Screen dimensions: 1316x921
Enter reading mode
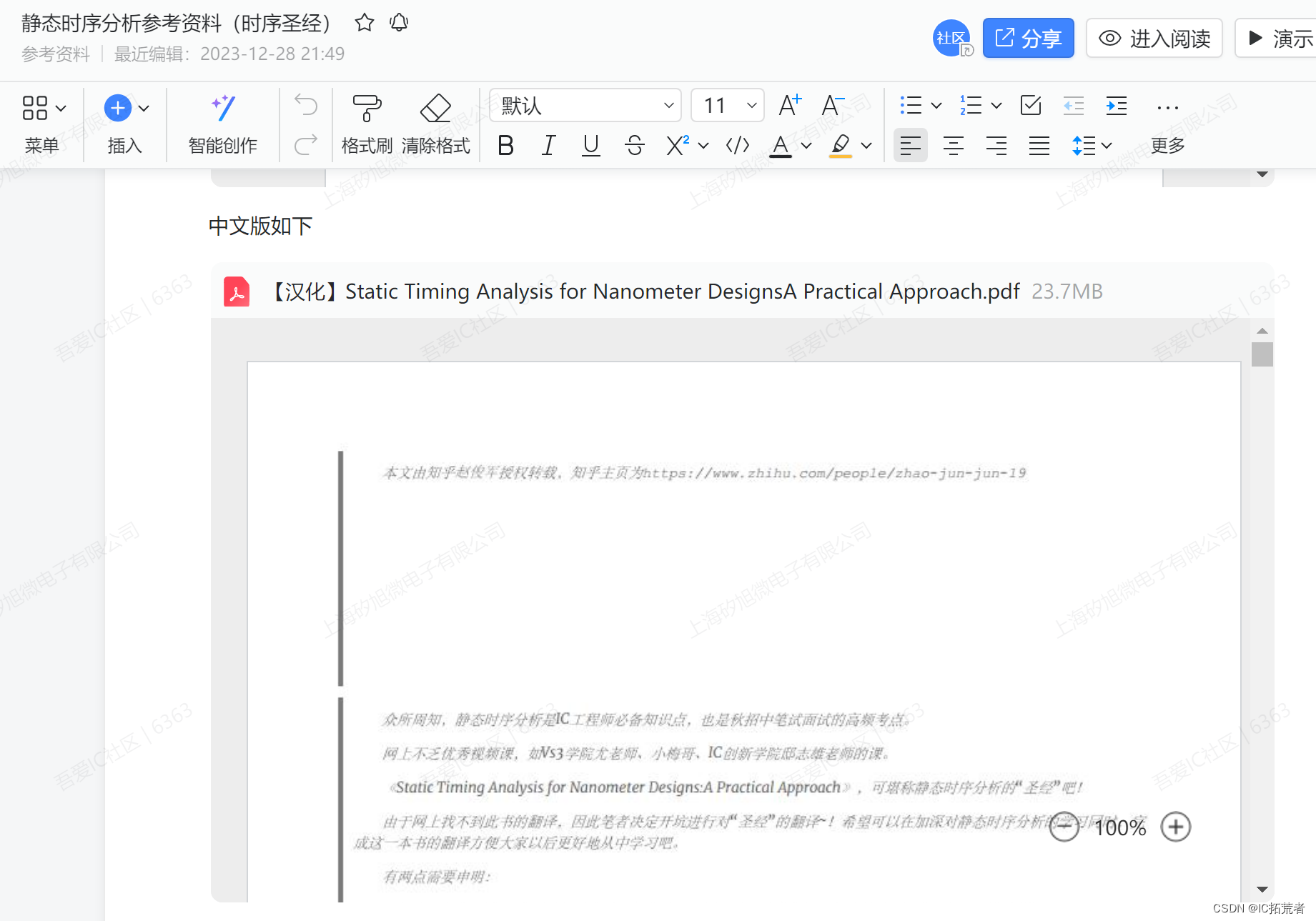(1154, 38)
